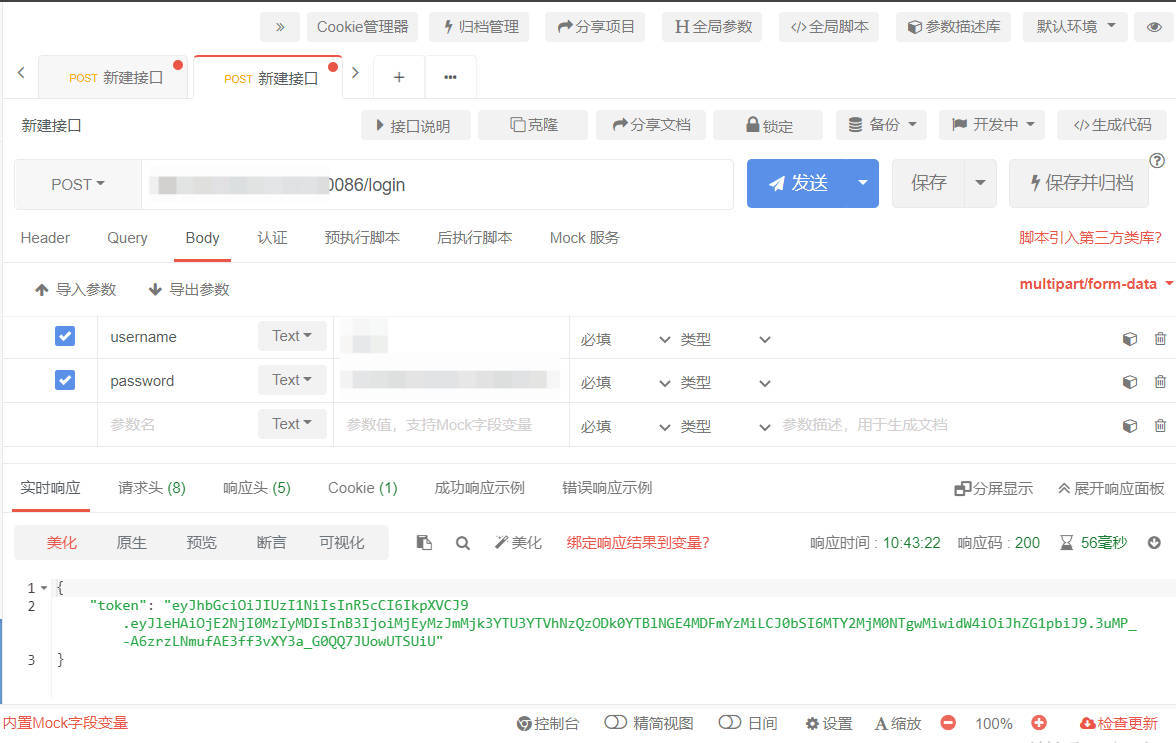Screen dimensions: 1176x743
Task: Open 全局参数 global parameters
Action: click(x=712, y=27)
